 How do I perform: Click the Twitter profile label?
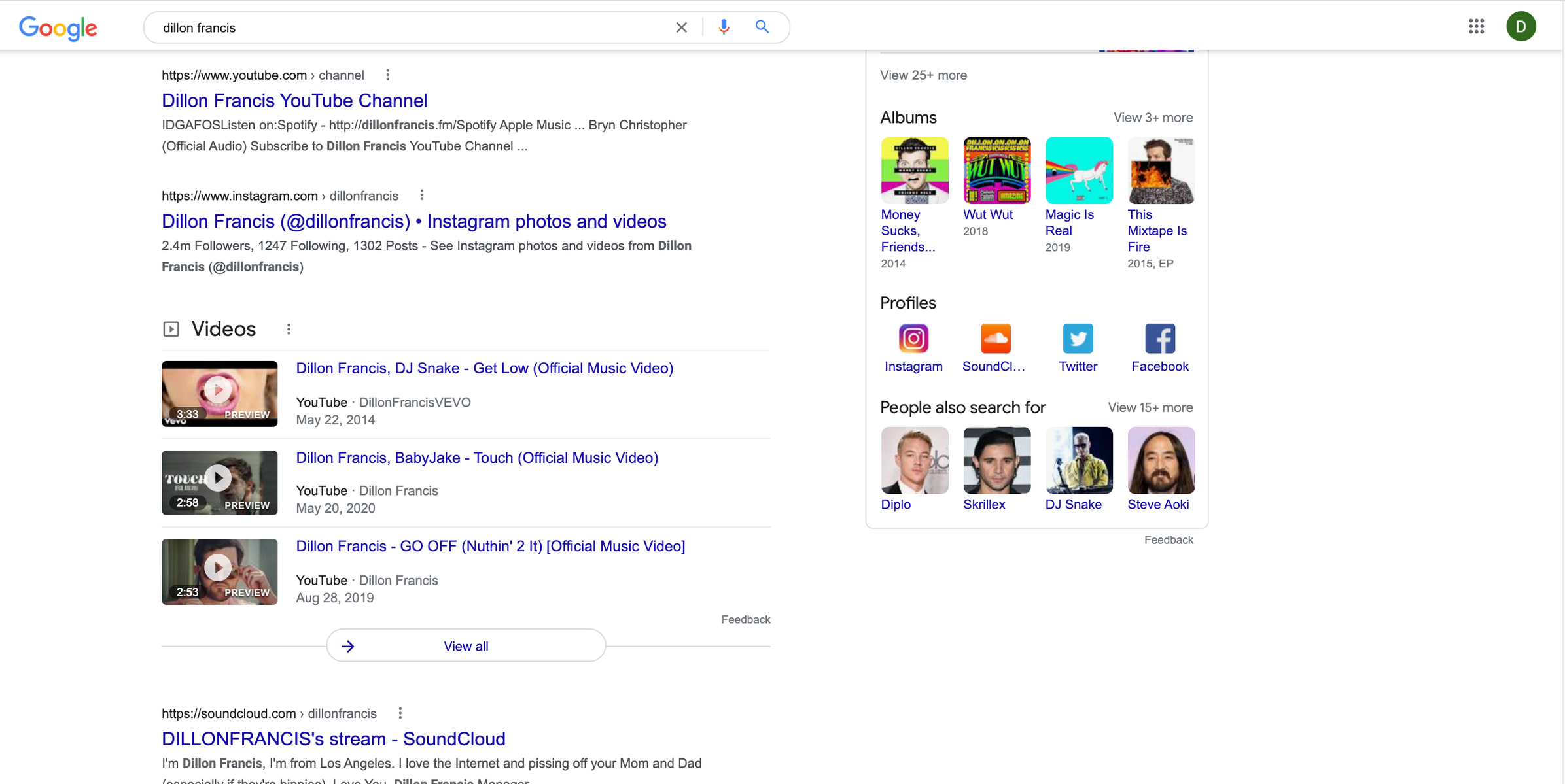pyautogui.click(x=1078, y=366)
